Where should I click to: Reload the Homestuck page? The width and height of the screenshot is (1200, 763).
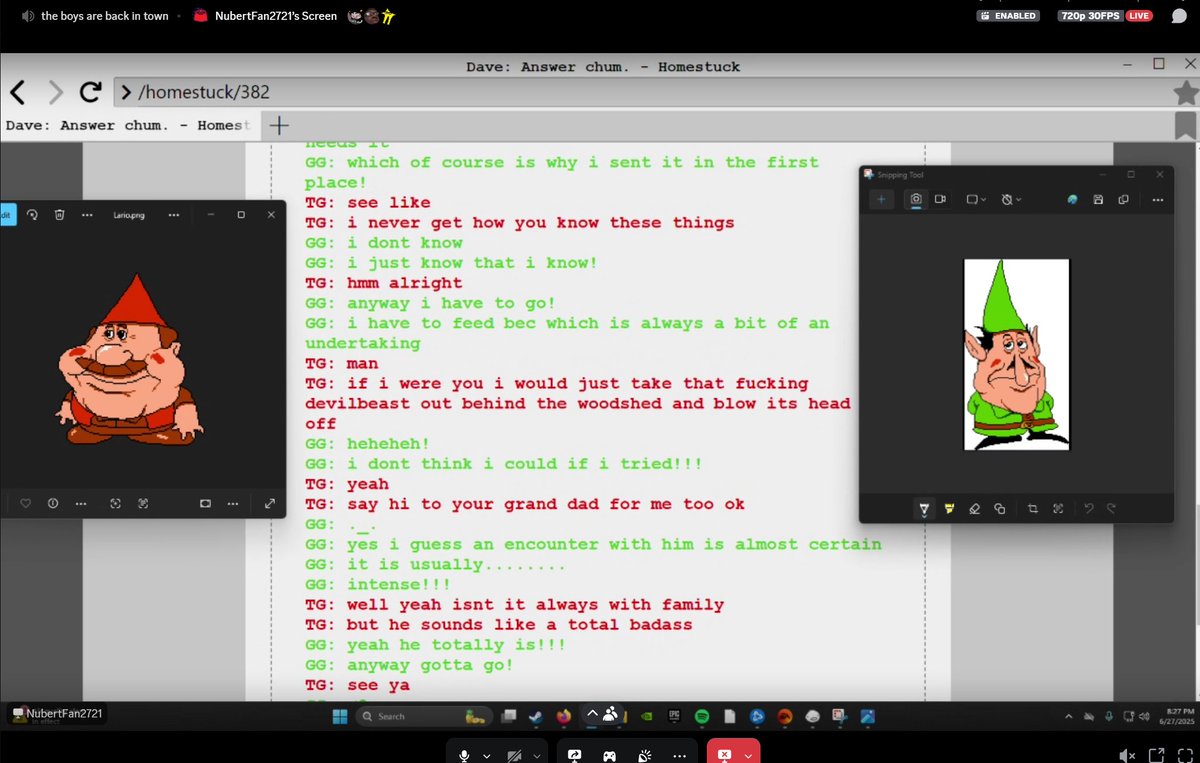(x=91, y=93)
